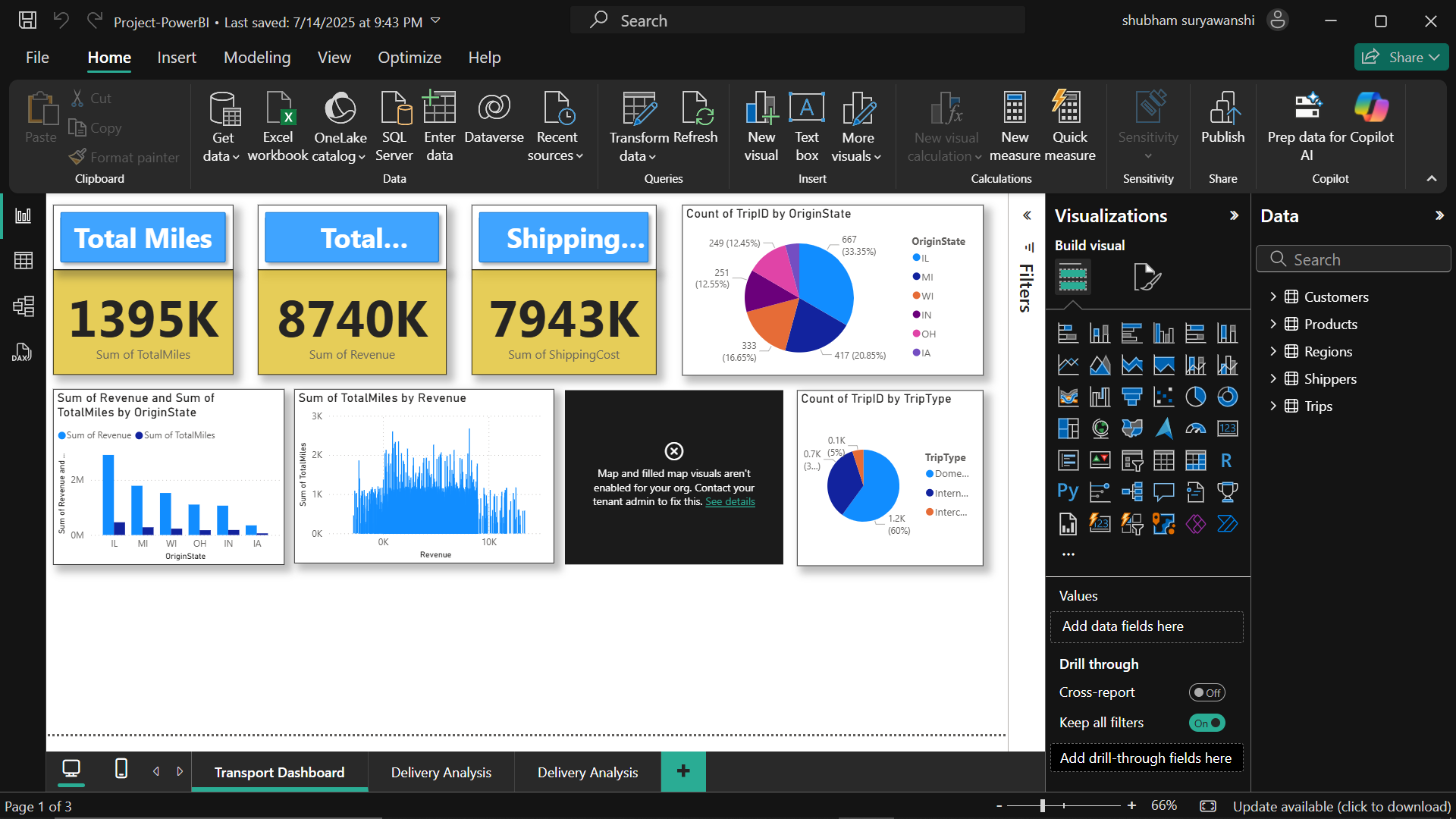Open the Modeling ribbon tab

257,57
